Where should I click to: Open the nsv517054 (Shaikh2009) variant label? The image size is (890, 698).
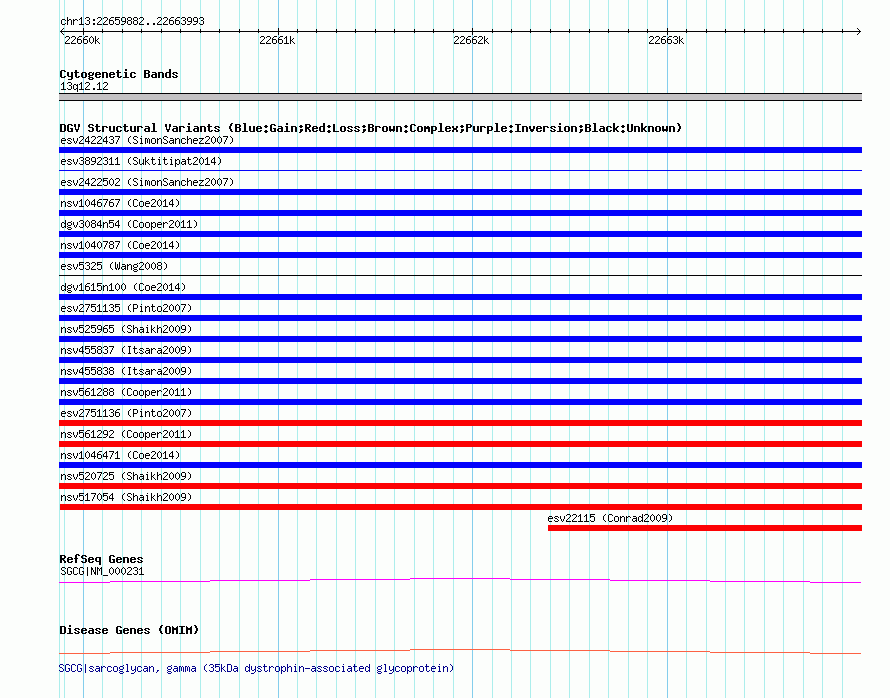point(126,497)
